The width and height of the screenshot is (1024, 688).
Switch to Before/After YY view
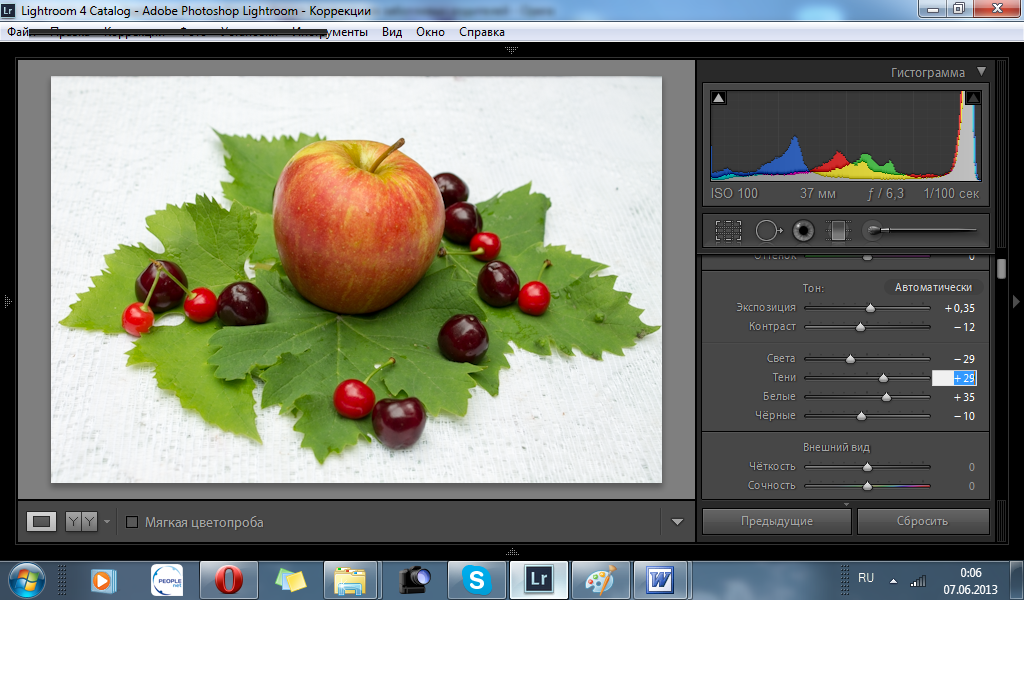pos(81,521)
